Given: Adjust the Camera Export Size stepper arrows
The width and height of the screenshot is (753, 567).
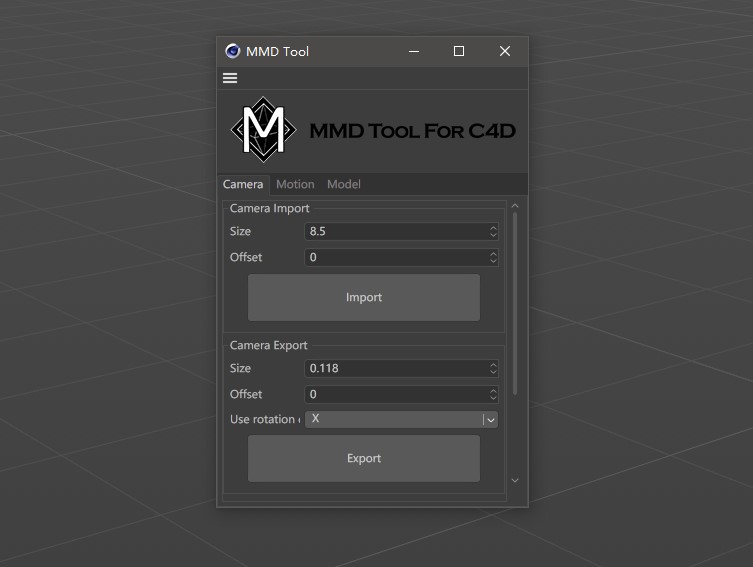Looking at the screenshot, I should coord(493,368).
